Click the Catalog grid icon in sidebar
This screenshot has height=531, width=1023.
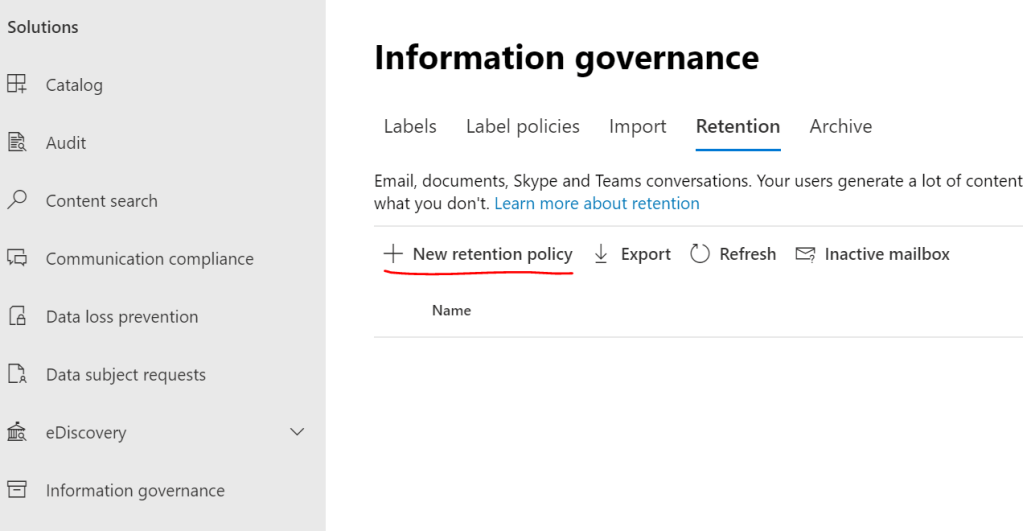[17, 85]
